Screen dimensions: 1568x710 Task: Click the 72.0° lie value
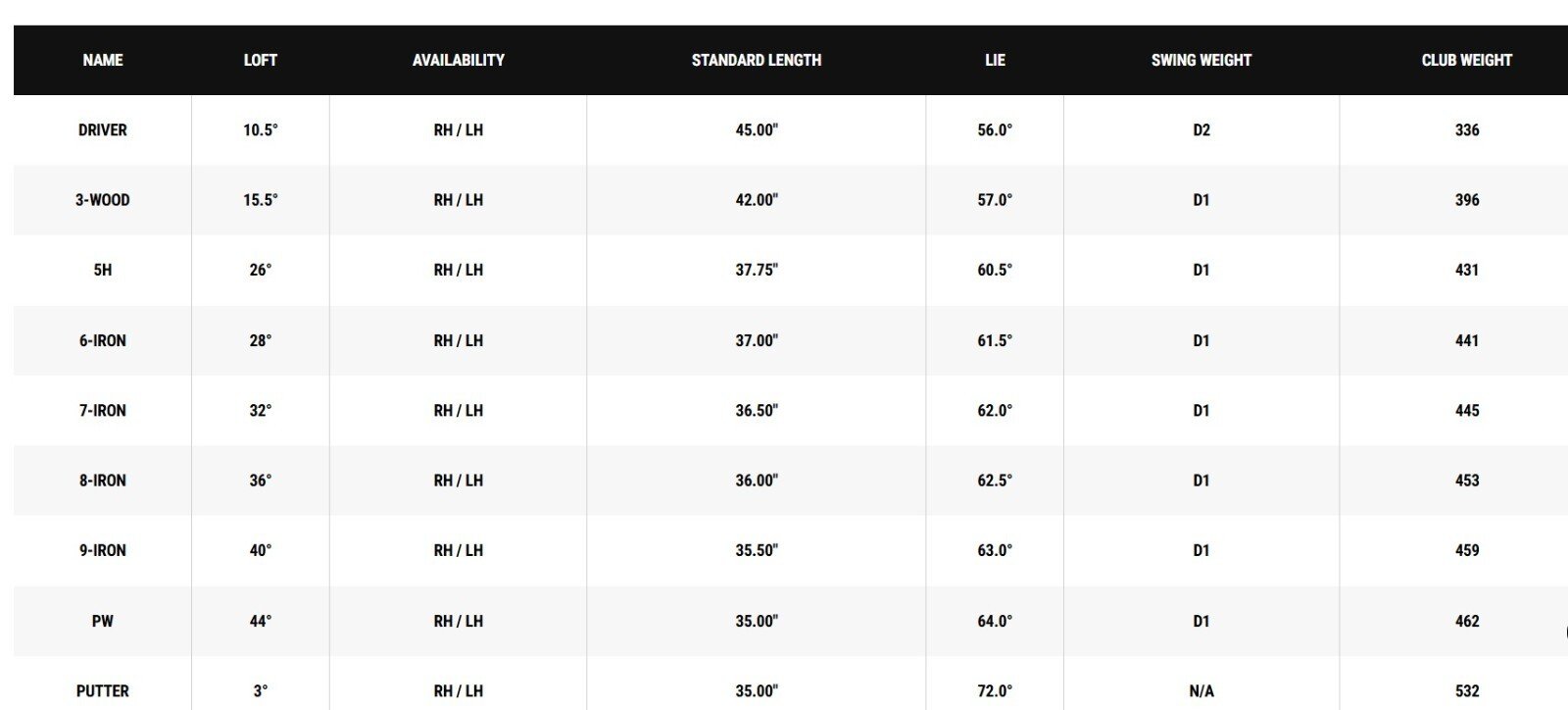(995, 690)
